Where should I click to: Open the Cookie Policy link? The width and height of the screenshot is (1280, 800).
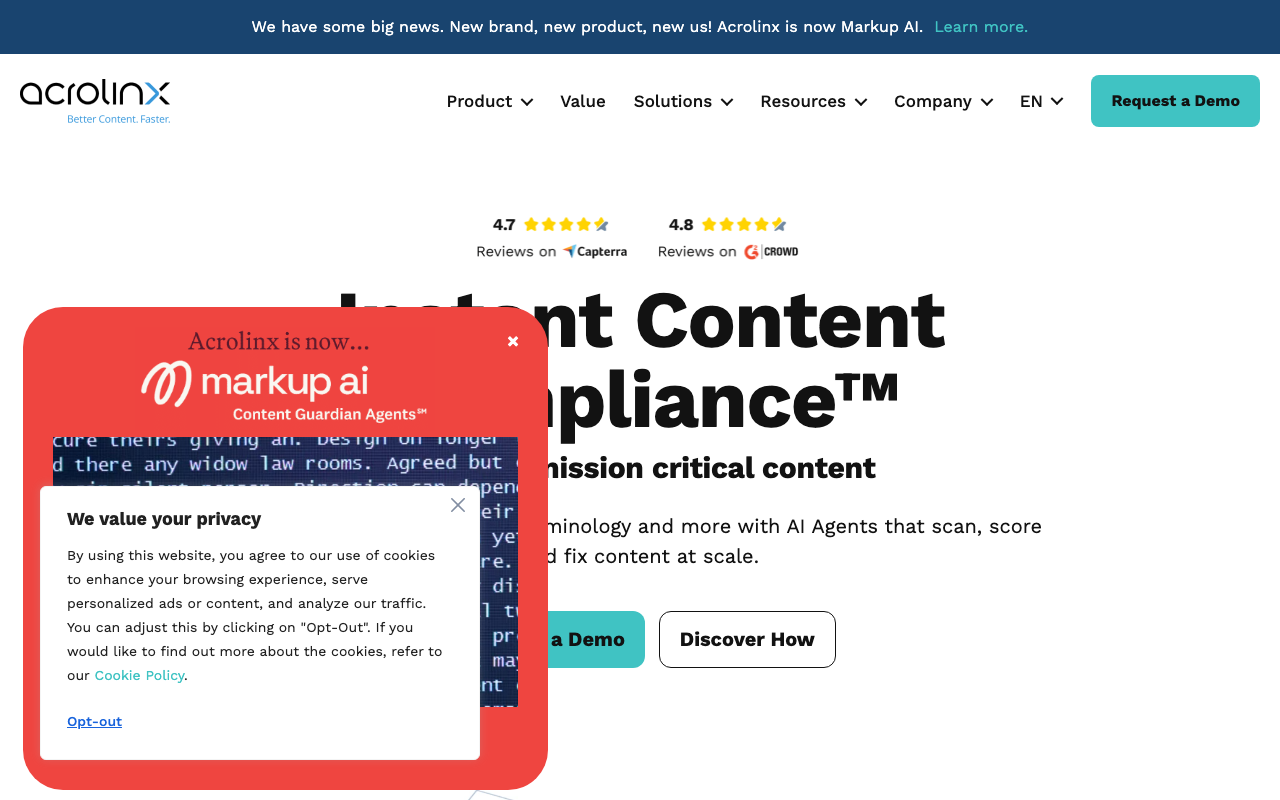(139, 675)
